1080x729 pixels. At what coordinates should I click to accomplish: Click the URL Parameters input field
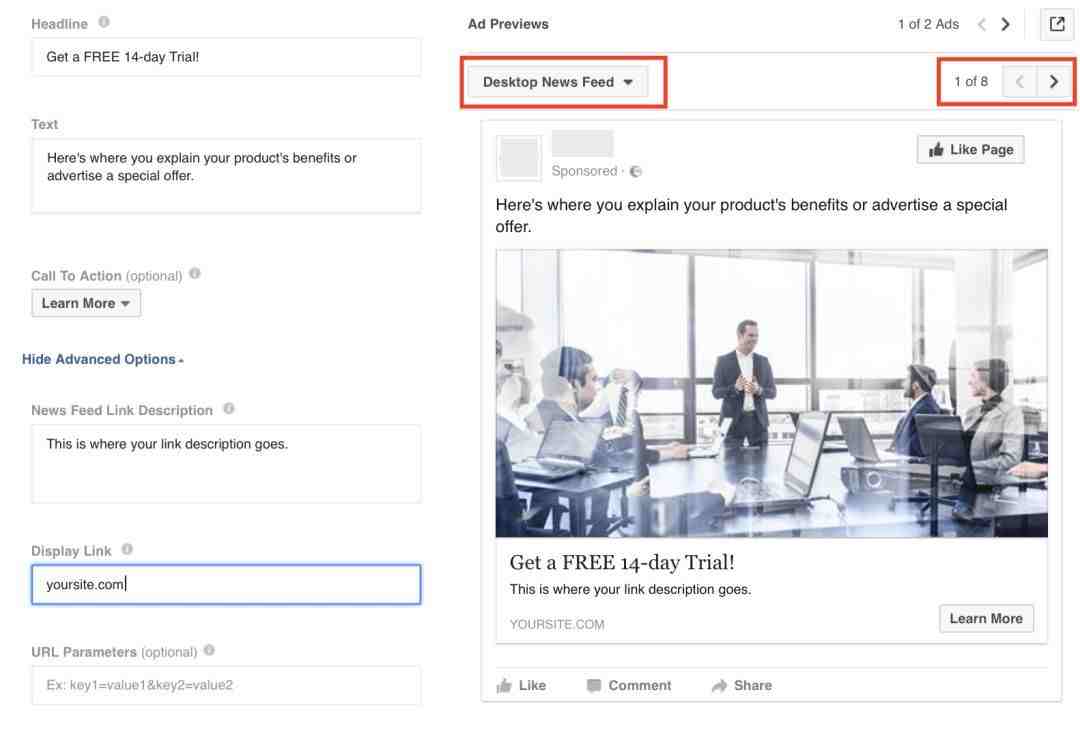click(x=226, y=685)
